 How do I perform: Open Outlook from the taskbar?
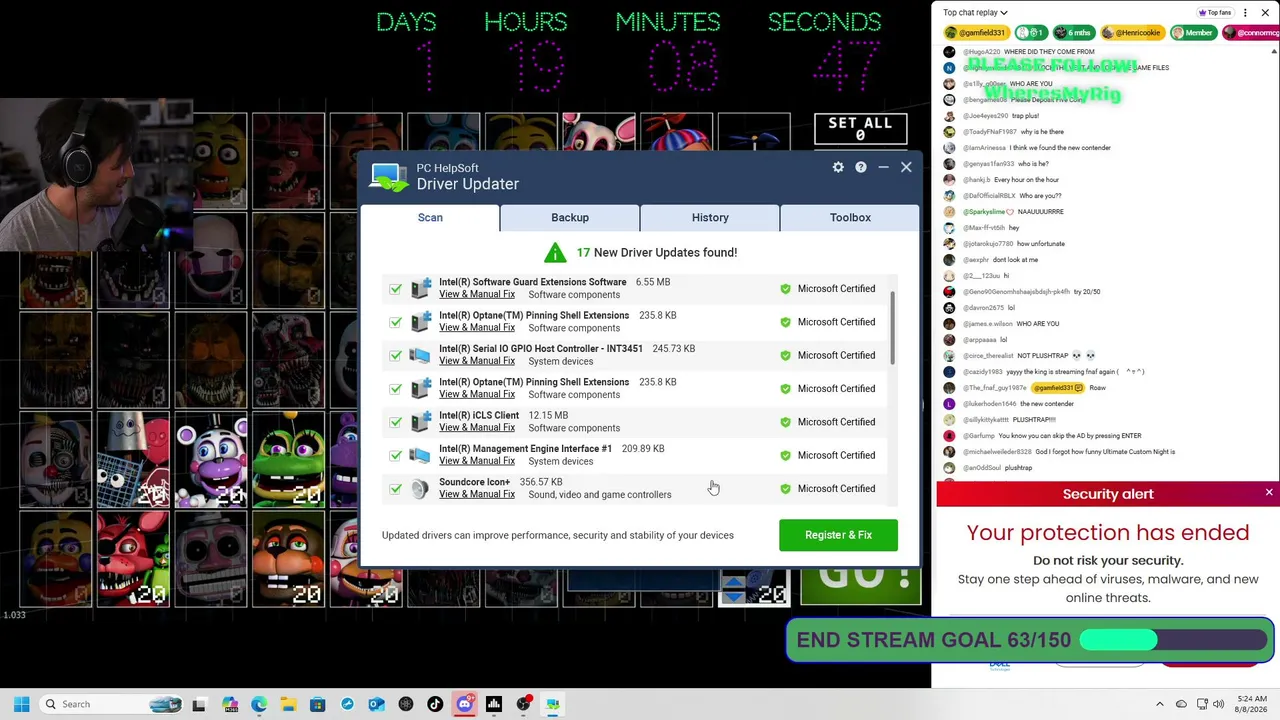[376, 704]
